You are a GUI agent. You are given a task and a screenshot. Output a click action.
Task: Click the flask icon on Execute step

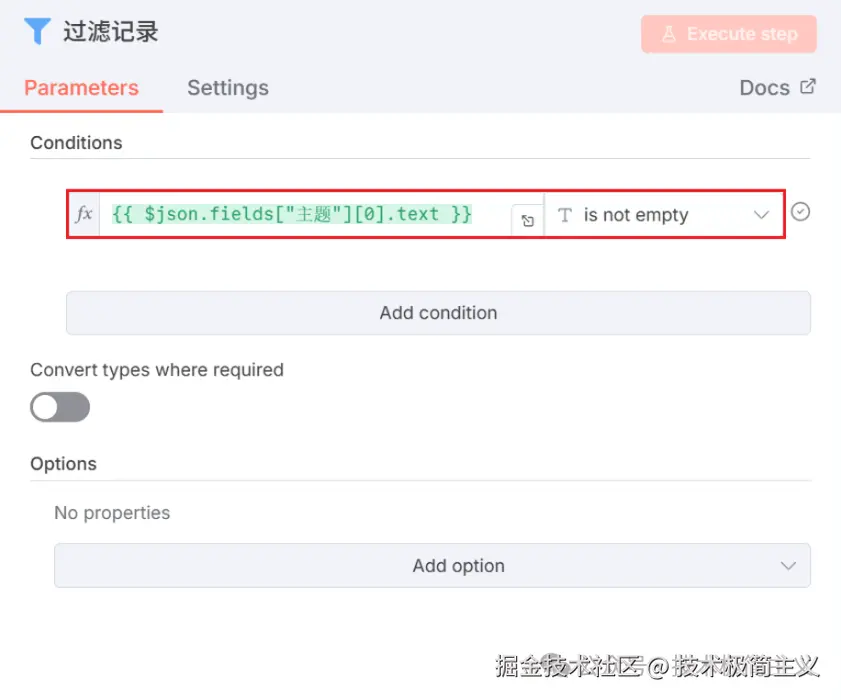668,34
